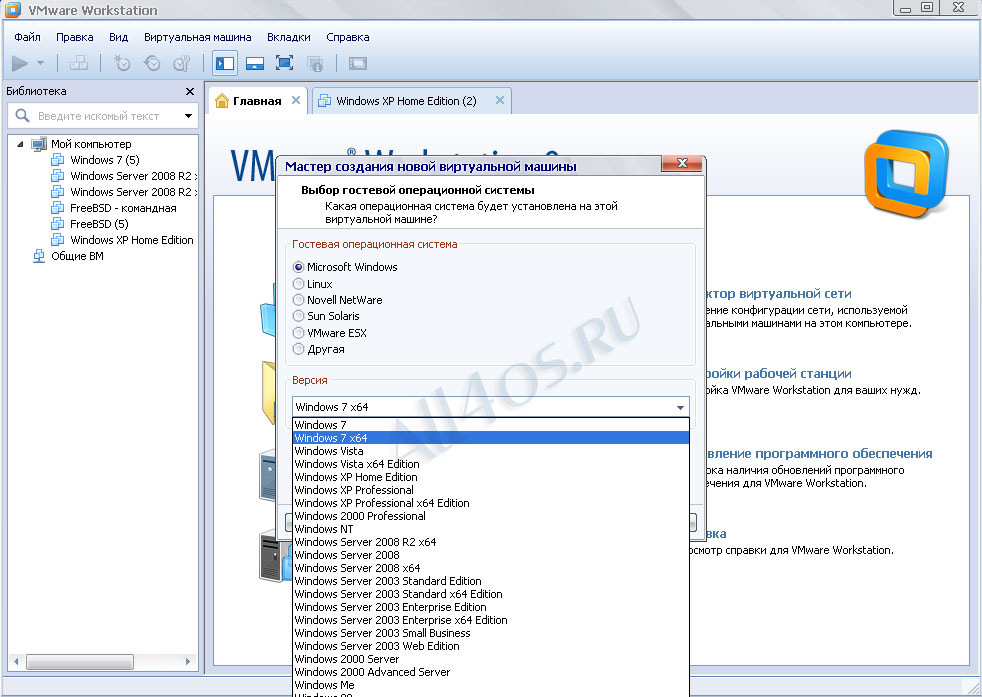
Task: Choose Windows NT option
Action: pyautogui.click(x=491, y=529)
